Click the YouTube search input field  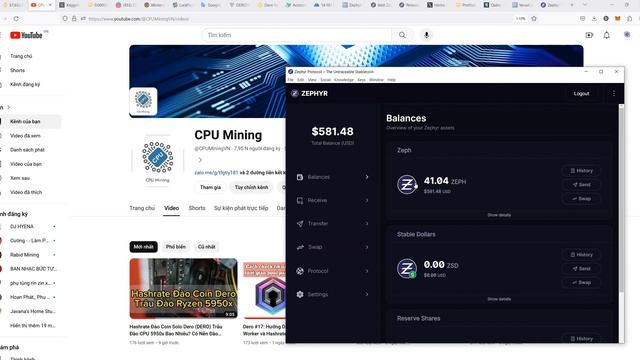pyautogui.click(x=297, y=35)
